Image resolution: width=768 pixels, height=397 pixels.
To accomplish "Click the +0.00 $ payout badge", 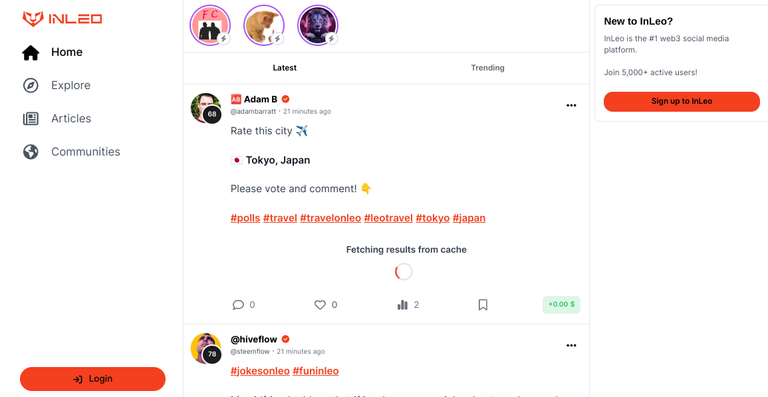I will coord(561,304).
